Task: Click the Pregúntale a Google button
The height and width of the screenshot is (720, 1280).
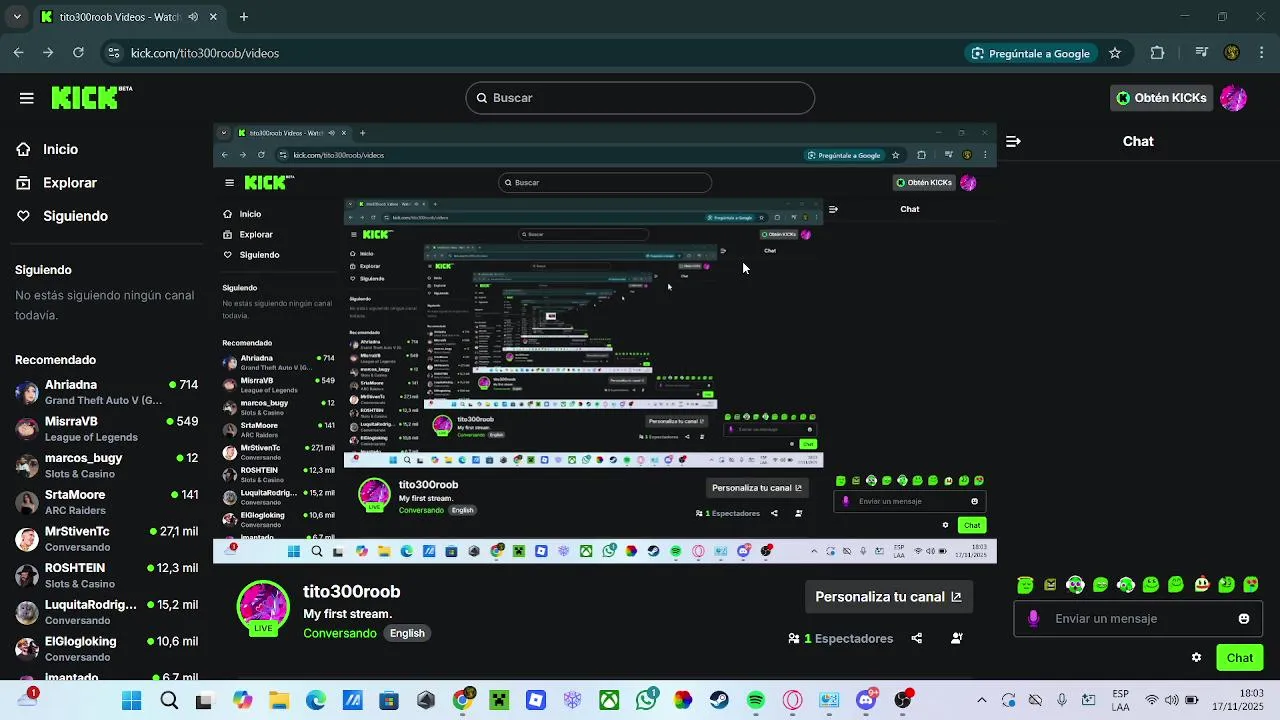Action: click(x=1030, y=53)
